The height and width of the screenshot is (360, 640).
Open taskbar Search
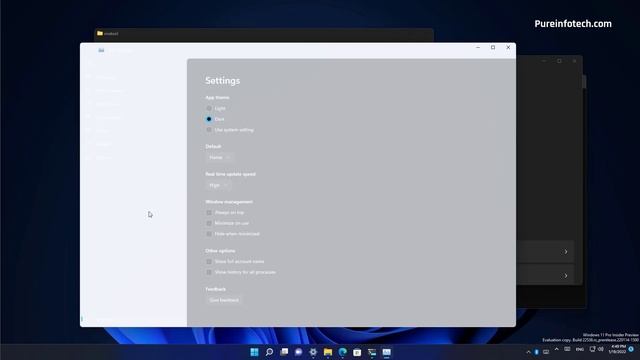tap(269, 352)
